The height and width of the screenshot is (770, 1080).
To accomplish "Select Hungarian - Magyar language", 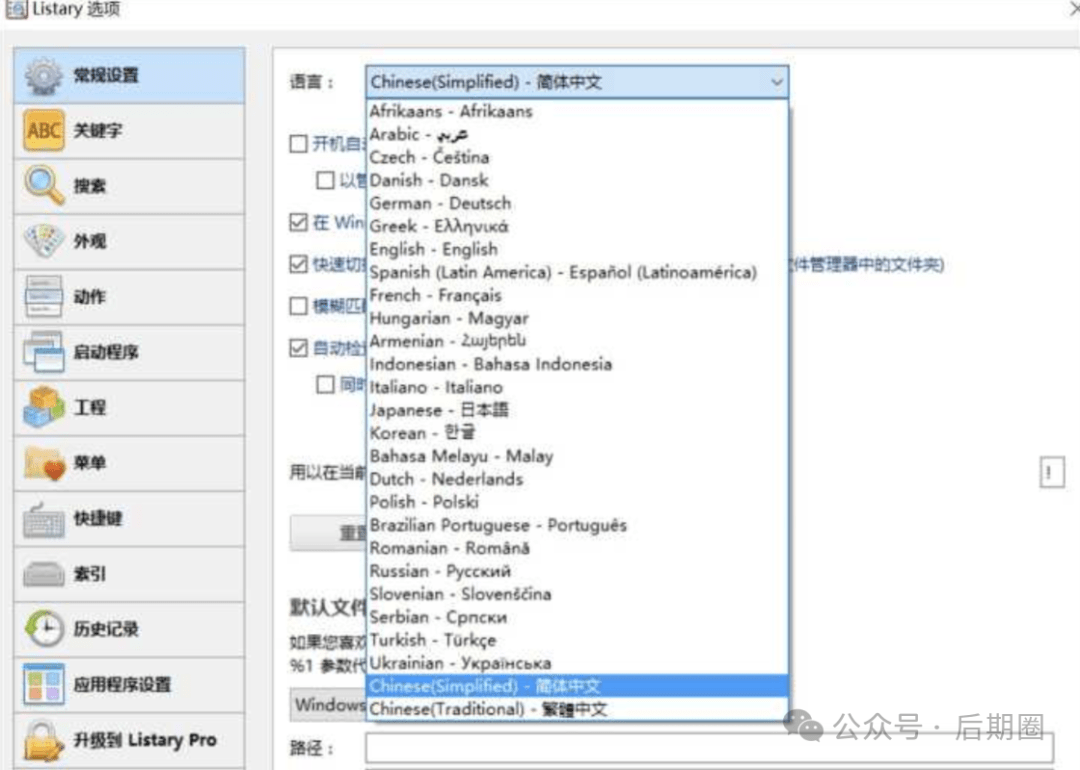I will [x=577, y=319].
